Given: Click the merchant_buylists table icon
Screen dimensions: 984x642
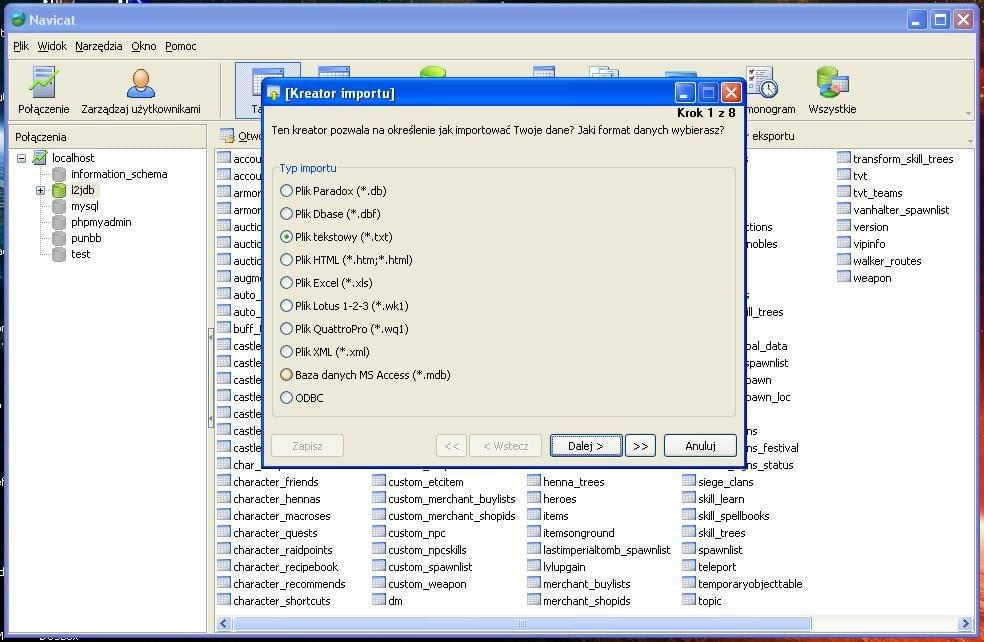Looking at the screenshot, I should click(533, 582).
